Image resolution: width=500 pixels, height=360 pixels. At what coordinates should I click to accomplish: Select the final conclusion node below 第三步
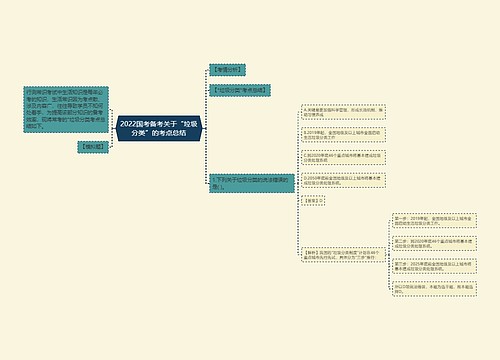[434, 289]
